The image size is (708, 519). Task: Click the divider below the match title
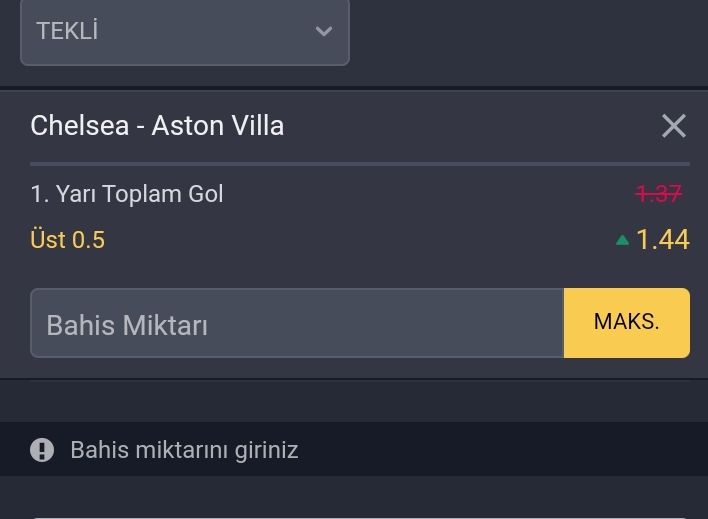360,164
